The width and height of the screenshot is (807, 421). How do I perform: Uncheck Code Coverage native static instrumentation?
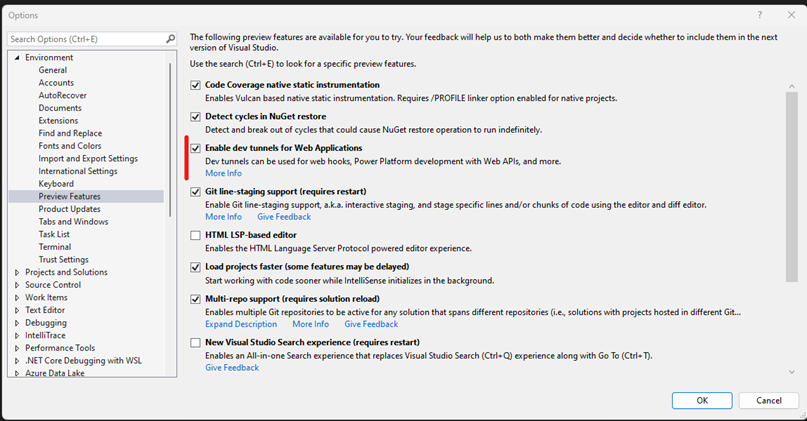(x=196, y=85)
